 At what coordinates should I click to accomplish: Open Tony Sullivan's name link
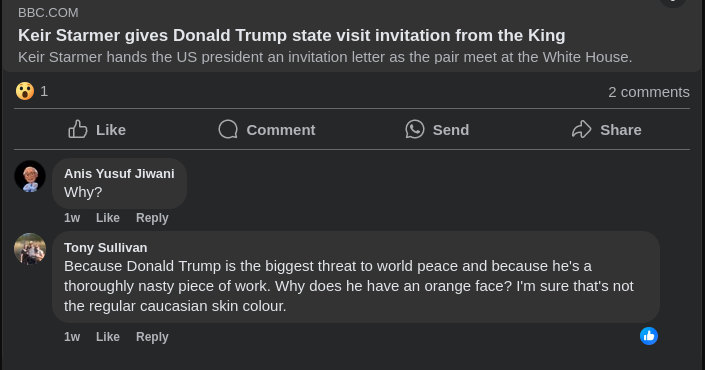tap(106, 248)
